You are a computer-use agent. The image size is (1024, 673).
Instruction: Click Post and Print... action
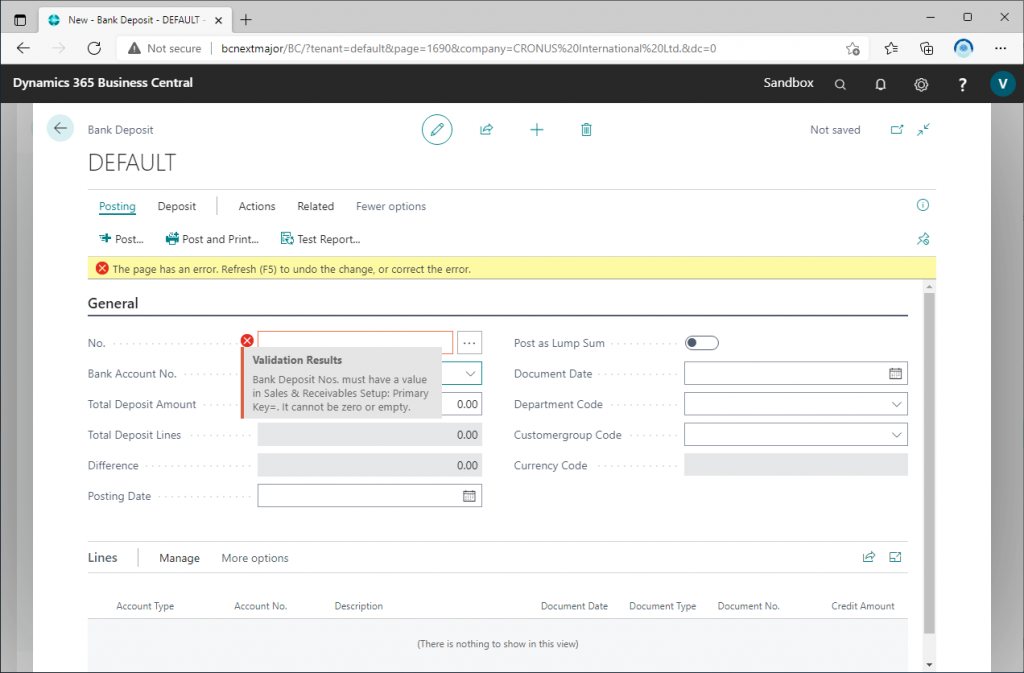(212, 239)
